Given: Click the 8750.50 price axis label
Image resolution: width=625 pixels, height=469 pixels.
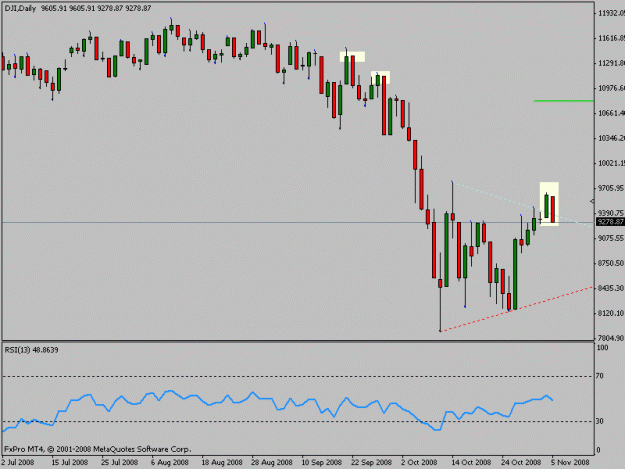Looking at the screenshot, I should click(611, 263).
